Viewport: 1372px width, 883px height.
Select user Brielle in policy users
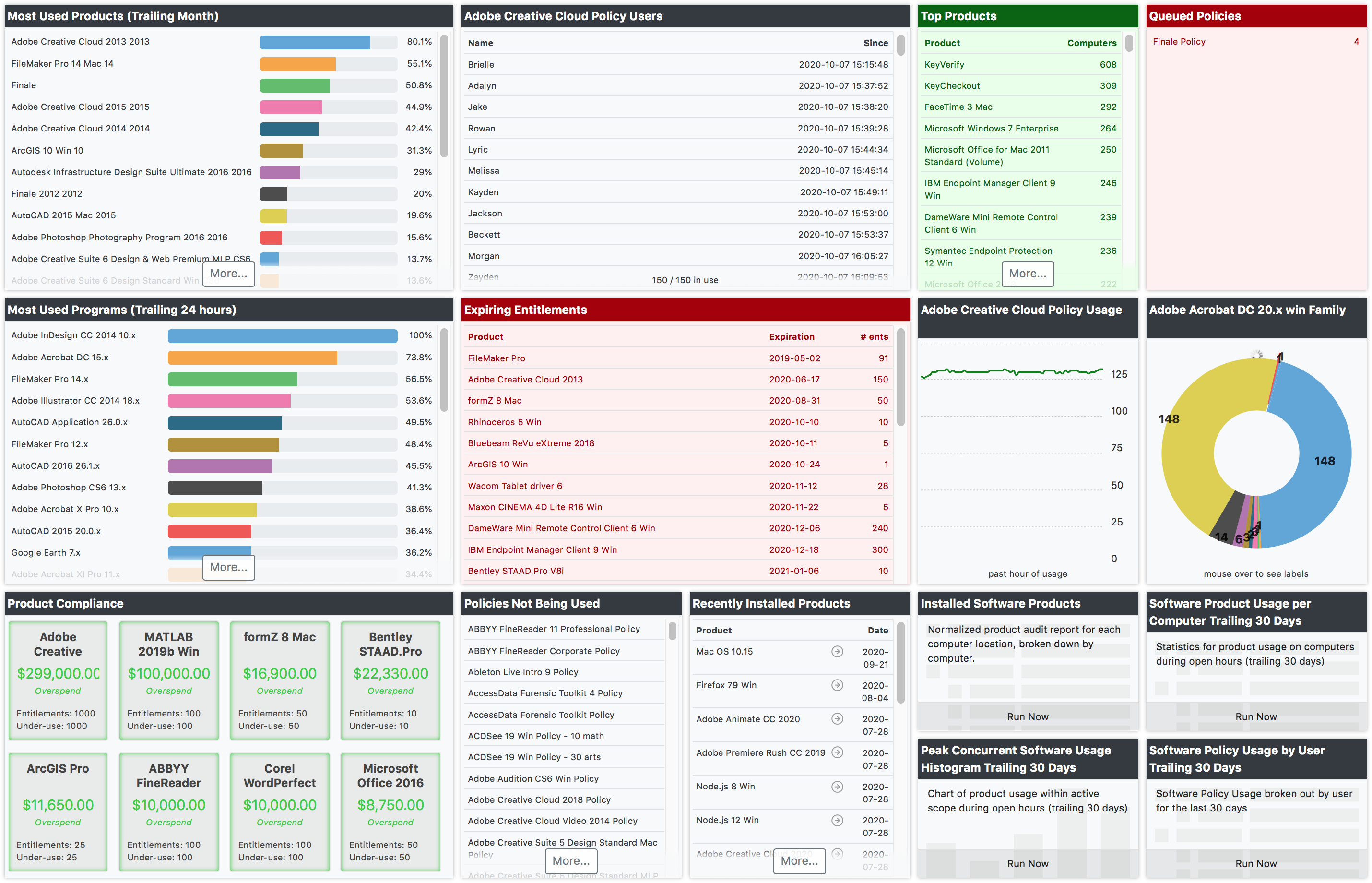click(677, 64)
